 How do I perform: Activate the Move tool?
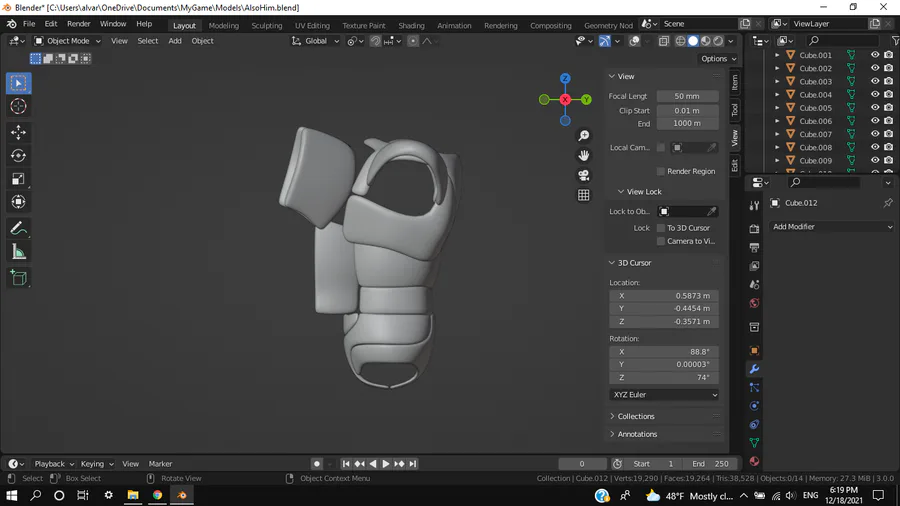[x=18, y=132]
